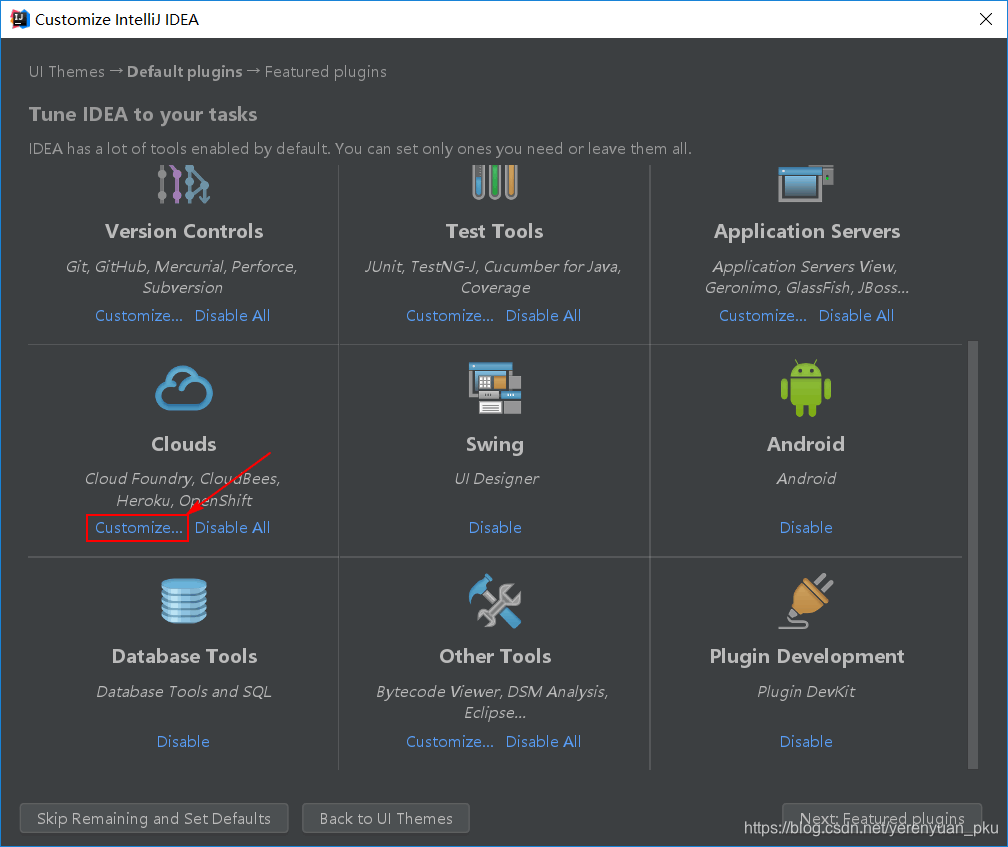Select UI Themes breadcrumb step
This screenshot has height=847, width=1008.
(x=67, y=71)
